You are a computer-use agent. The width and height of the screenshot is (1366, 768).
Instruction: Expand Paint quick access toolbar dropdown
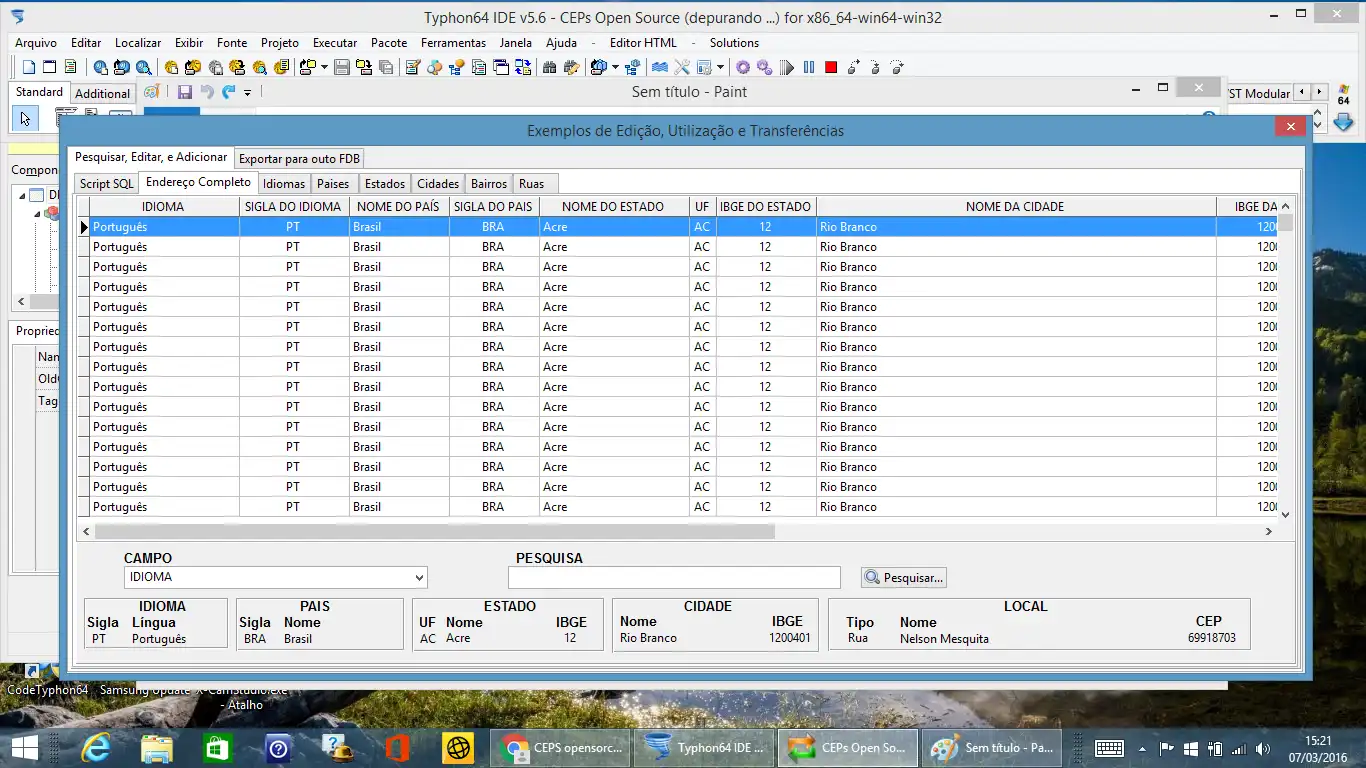(248, 93)
